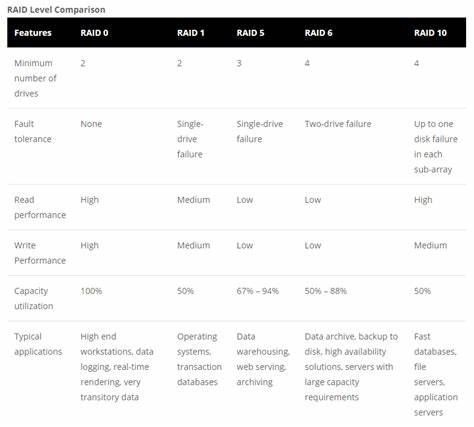Image resolution: width=474 pixels, height=427 pixels.
Task: Click the RAID Level Comparison title
Action: [56, 10]
